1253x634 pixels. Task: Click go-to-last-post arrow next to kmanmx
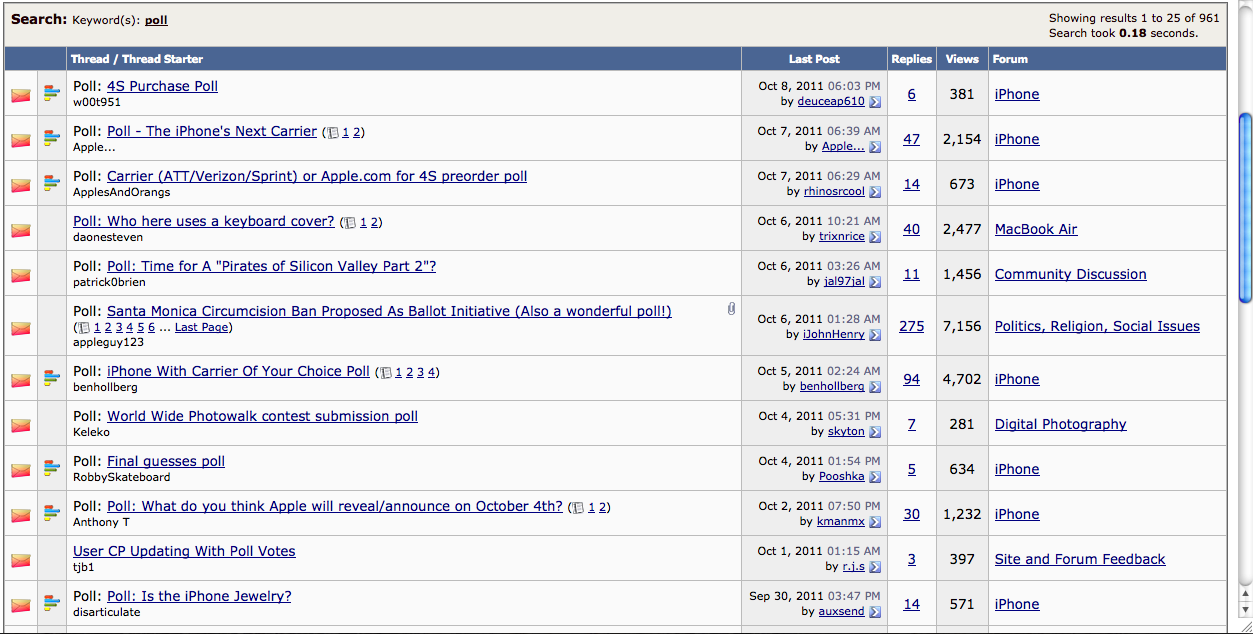[x=875, y=522]
